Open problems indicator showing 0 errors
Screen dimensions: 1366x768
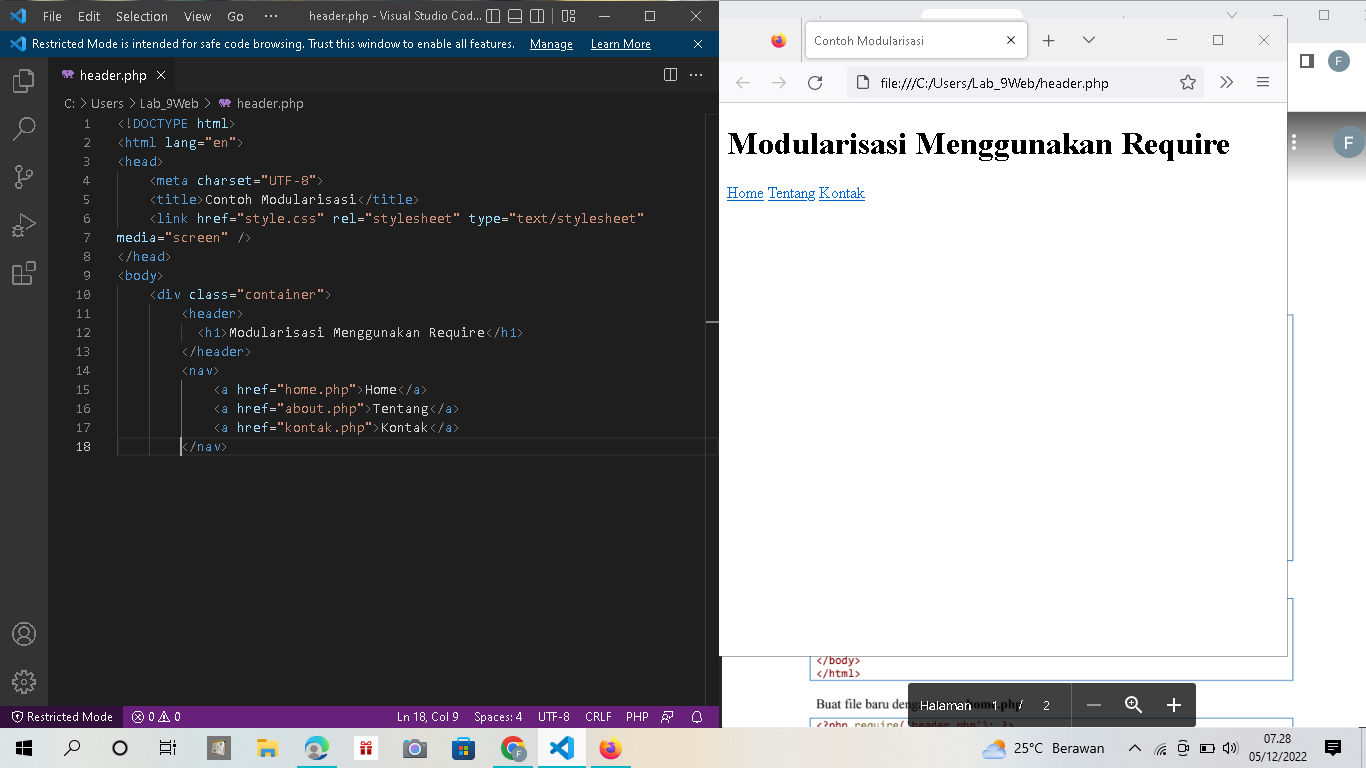click(x=156, y=717)
